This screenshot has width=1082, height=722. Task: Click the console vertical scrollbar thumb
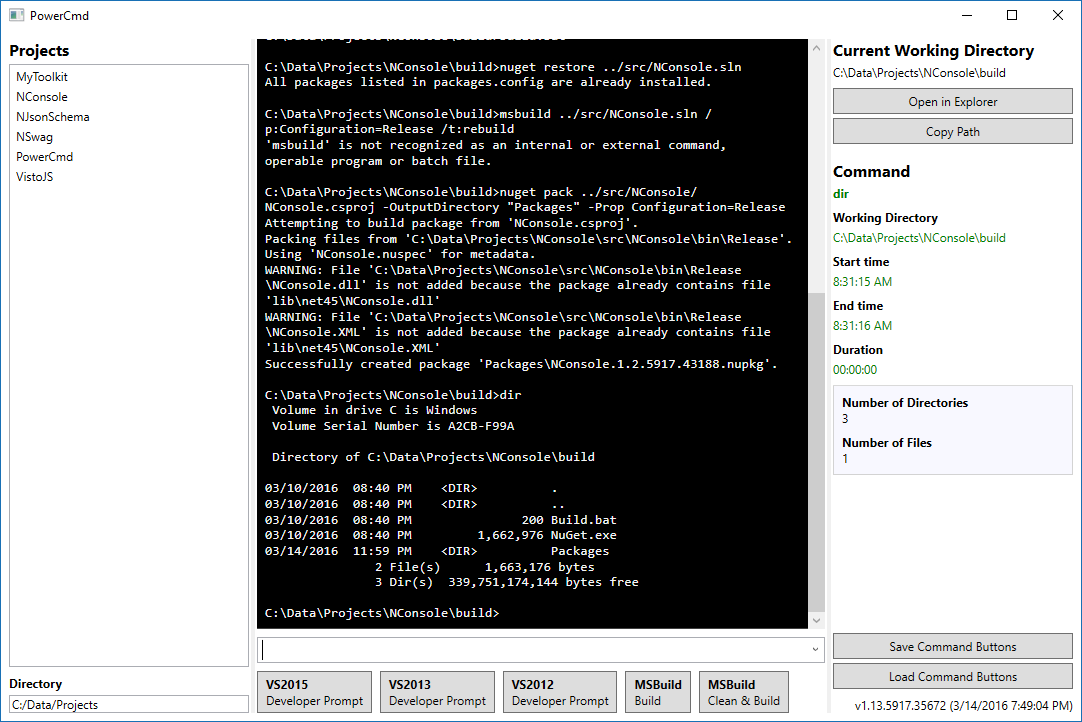[816, 452]
